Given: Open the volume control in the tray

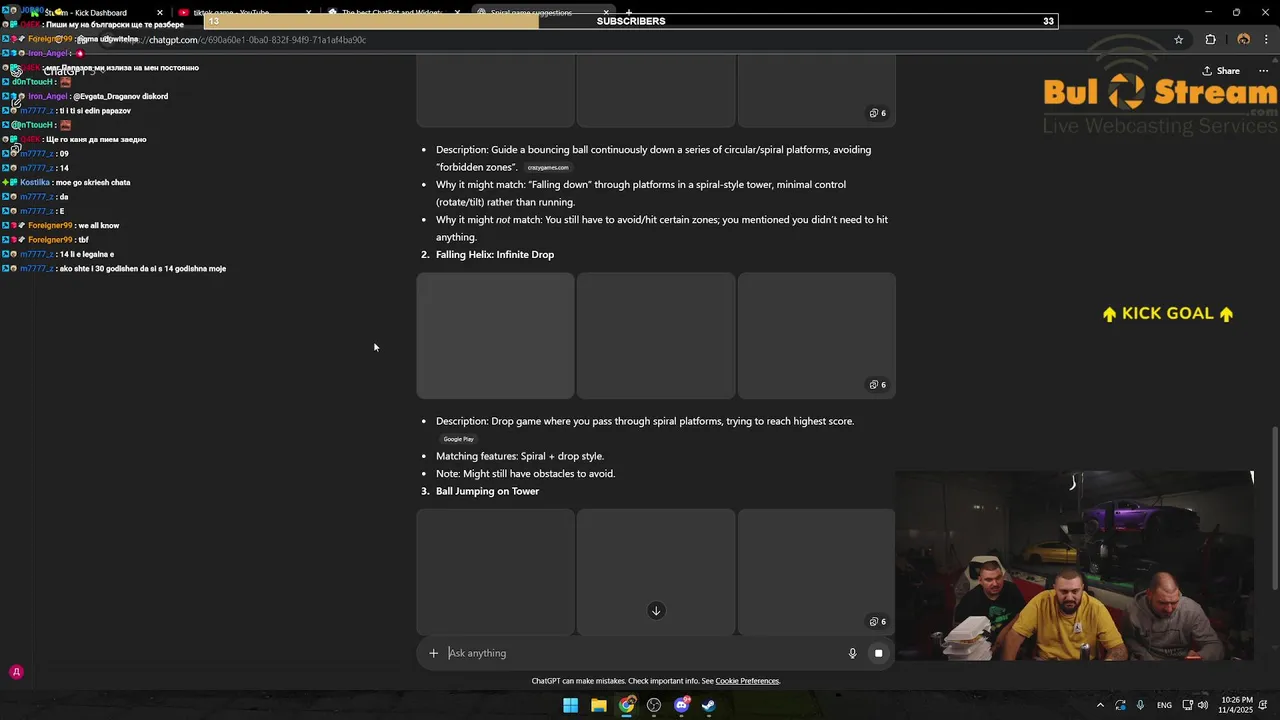Looking at the screenshot, I should (x=1204, y=705).
